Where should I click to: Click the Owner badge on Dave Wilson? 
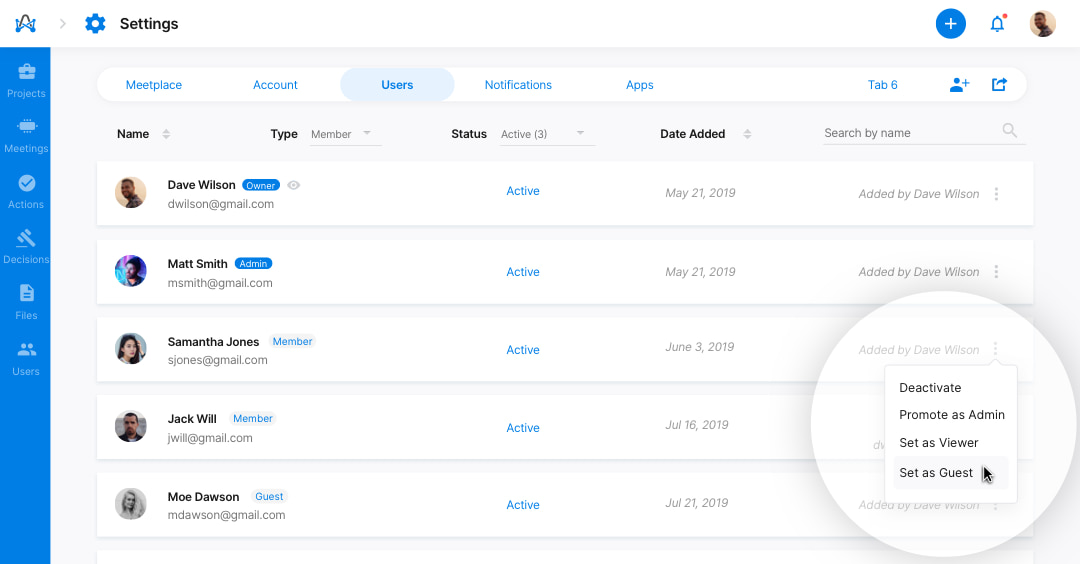click(x=261, y=185)
